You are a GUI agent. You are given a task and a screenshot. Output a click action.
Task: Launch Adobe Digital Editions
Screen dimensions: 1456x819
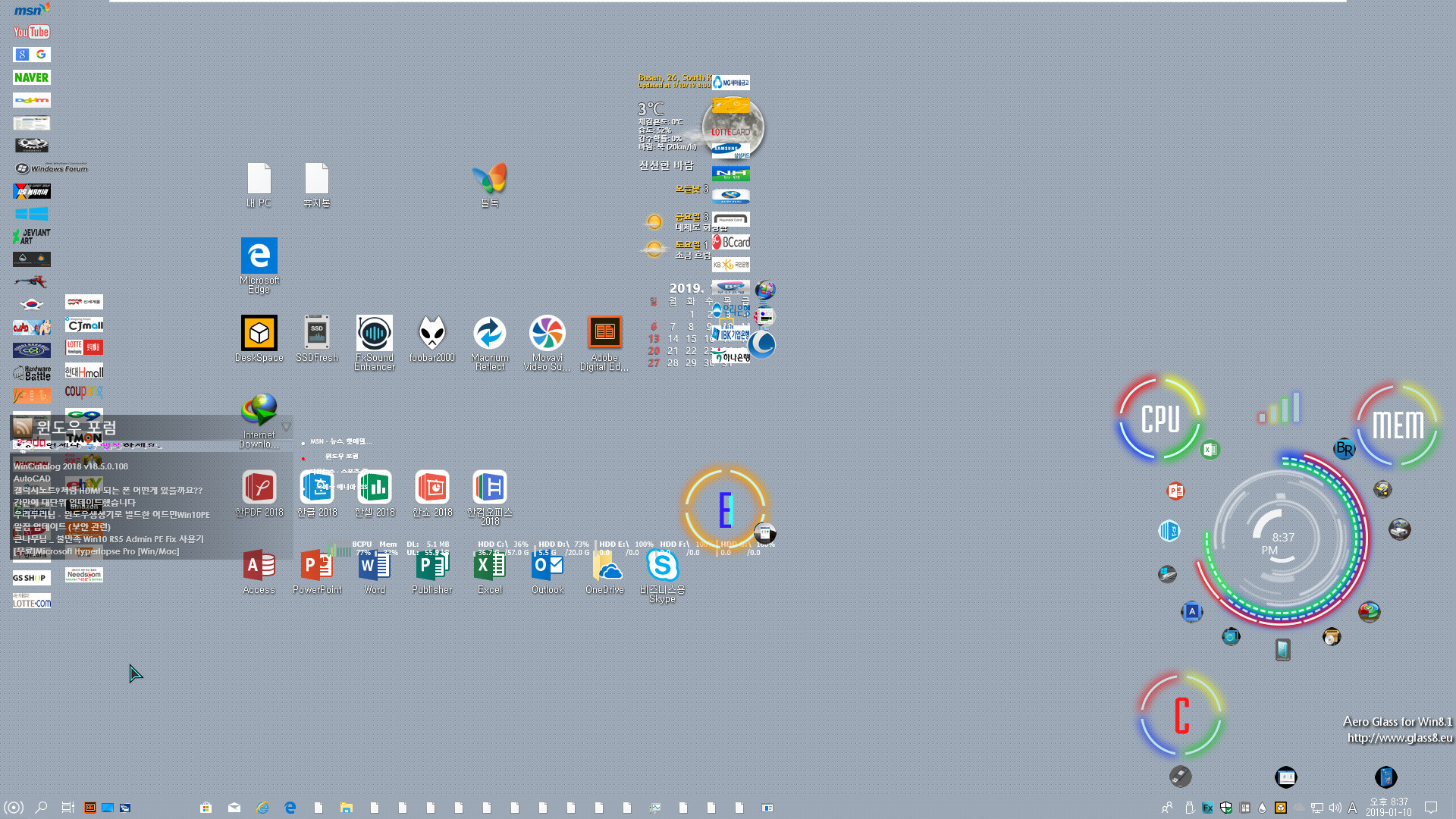click(605, 343)
